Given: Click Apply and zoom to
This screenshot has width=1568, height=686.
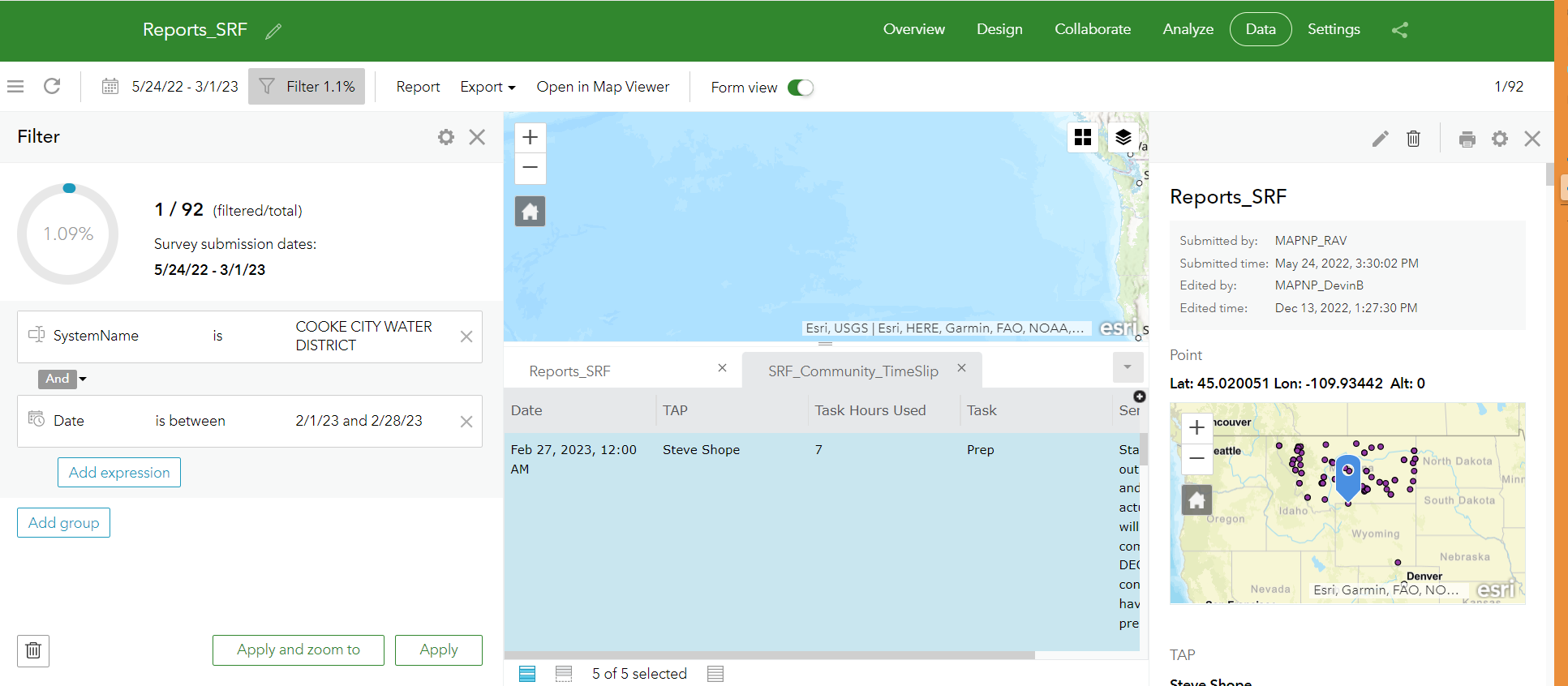Looking at the screenshot, I should [x=299, y=650].
